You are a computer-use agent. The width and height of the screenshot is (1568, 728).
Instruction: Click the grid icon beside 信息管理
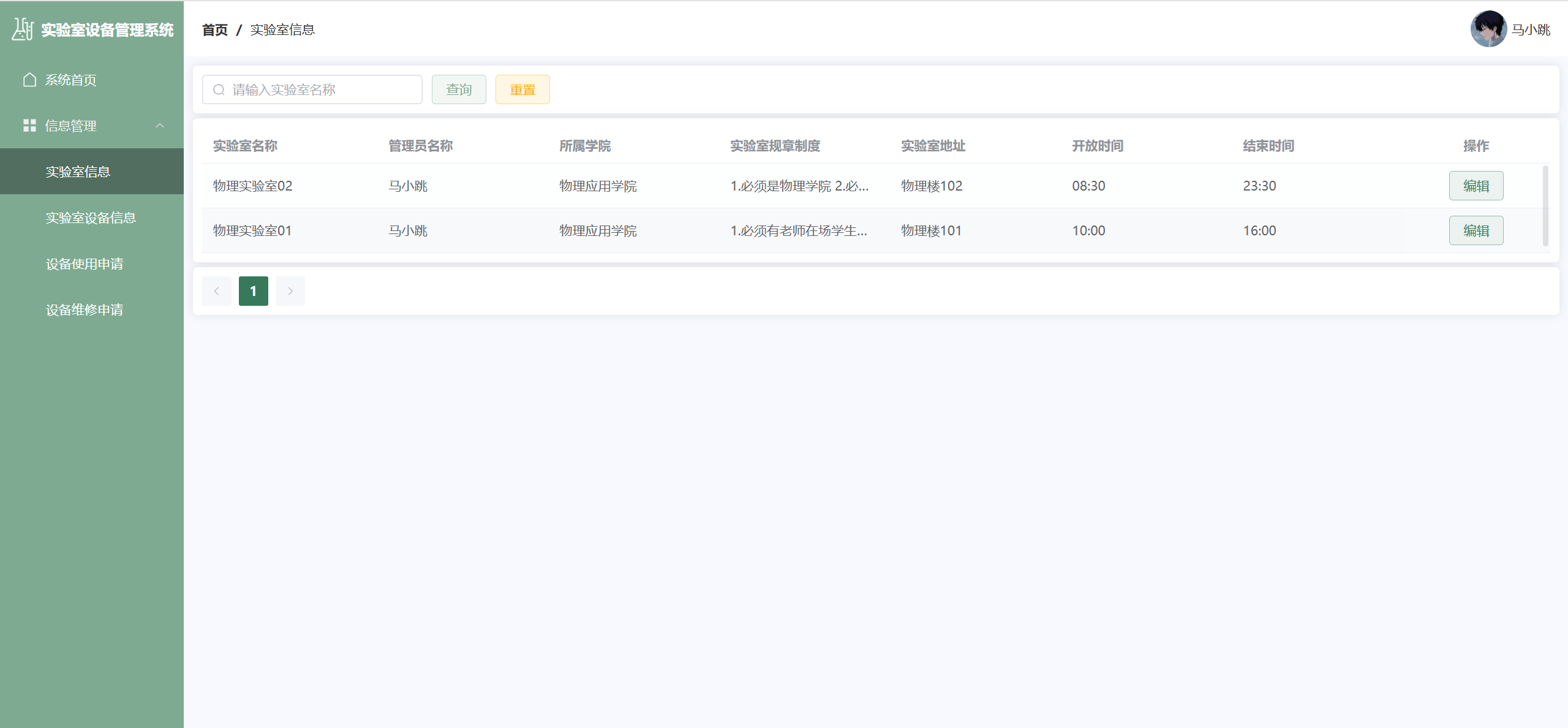coord(29,126)
